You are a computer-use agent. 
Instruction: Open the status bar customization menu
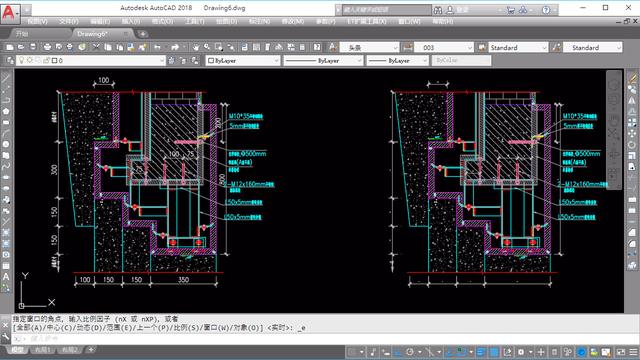(633, 352)
